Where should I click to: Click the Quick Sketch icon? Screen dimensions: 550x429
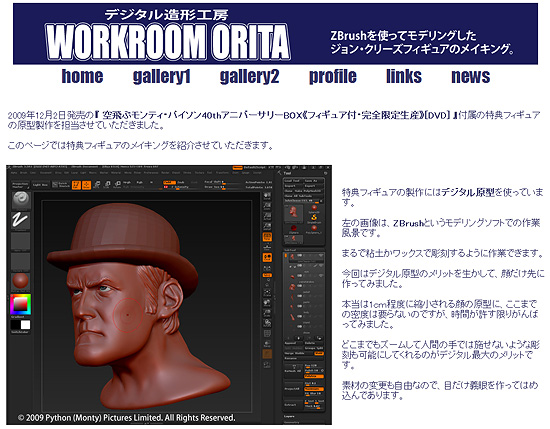61,185
